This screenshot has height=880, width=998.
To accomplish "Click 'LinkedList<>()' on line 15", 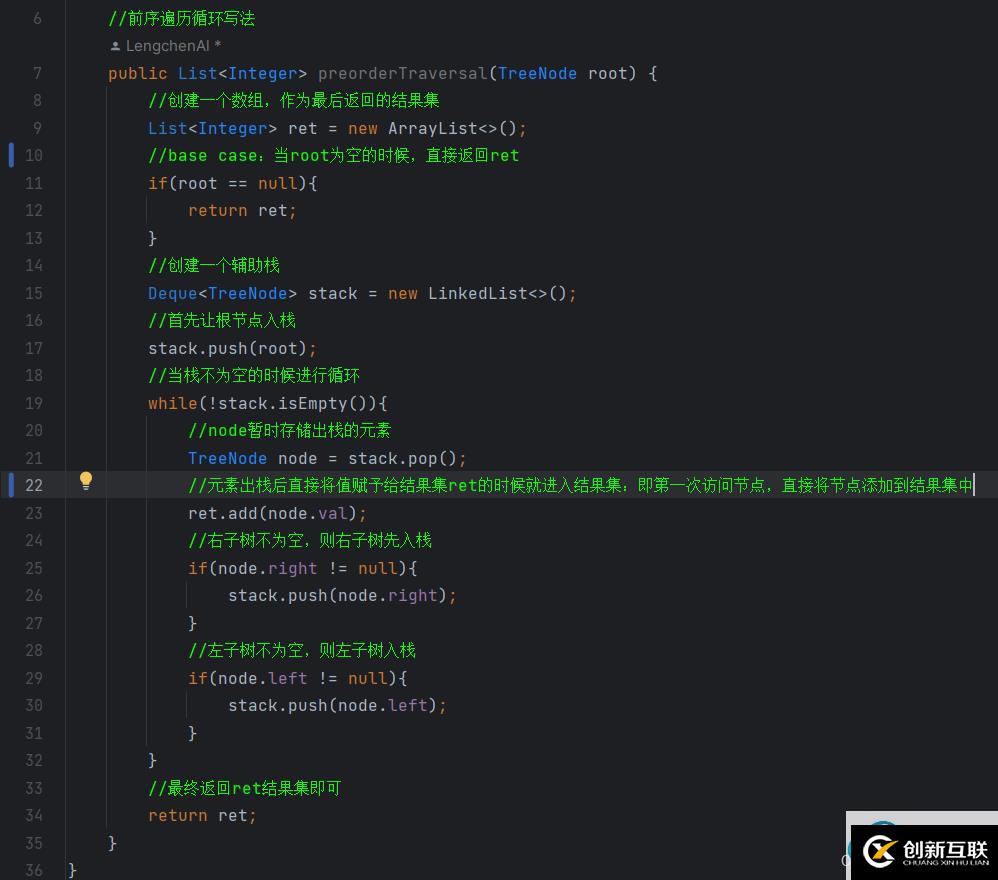I will (497, 293).
